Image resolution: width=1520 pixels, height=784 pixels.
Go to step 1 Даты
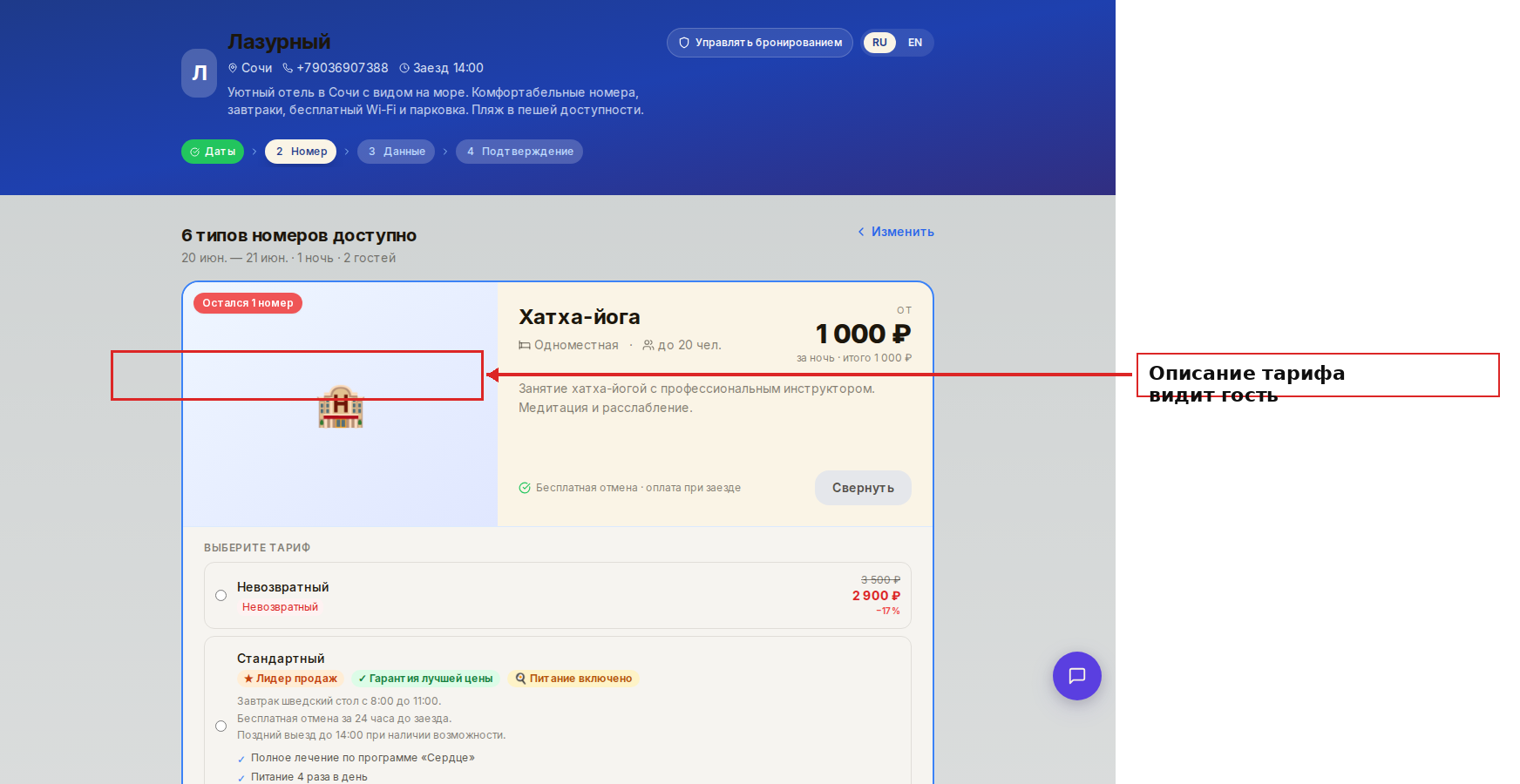pyautogui.click(x=213, y=152)
